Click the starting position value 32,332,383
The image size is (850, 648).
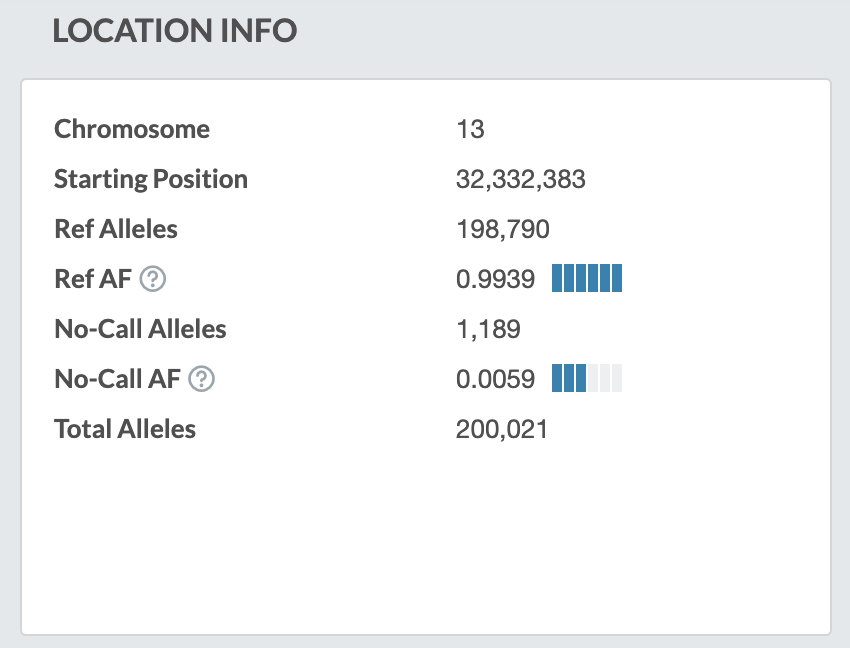tap(520, 180)
